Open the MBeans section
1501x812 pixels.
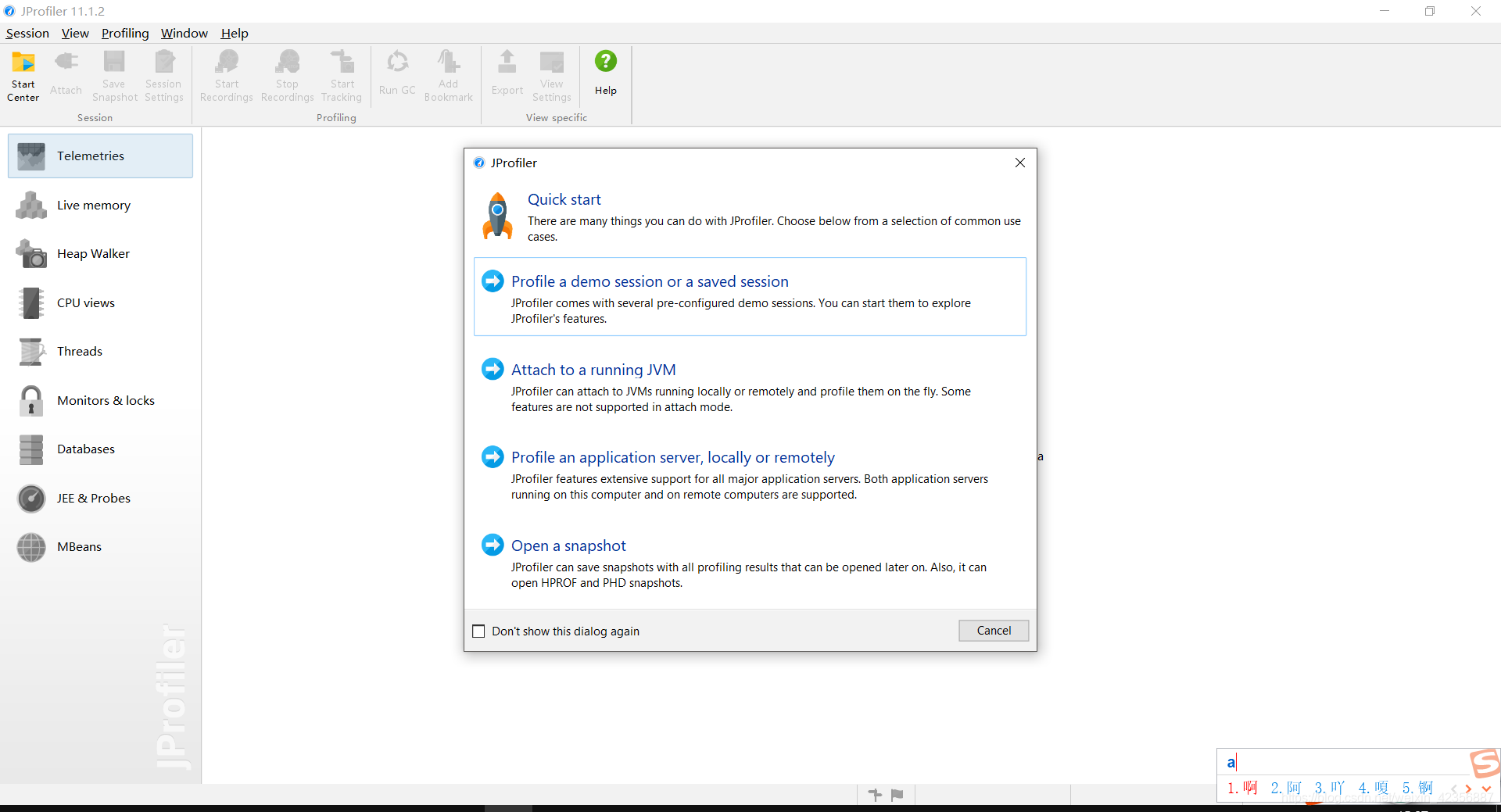pyautogui.click(x=100, y=546)
